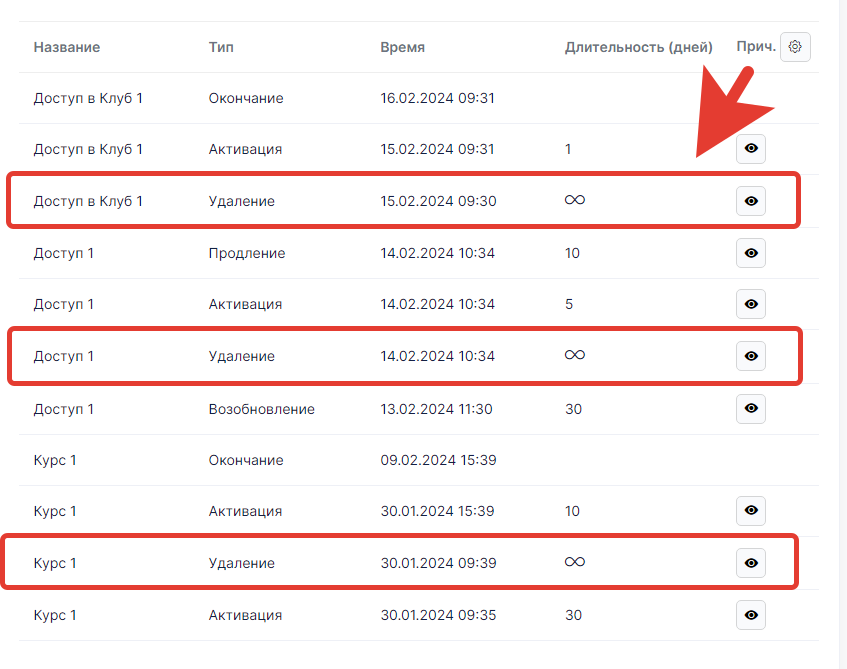Image resolution: width=847 pixels, height=669 pixels.
Task: Click the Возобновление type cell
Action: tap(262, 409)
